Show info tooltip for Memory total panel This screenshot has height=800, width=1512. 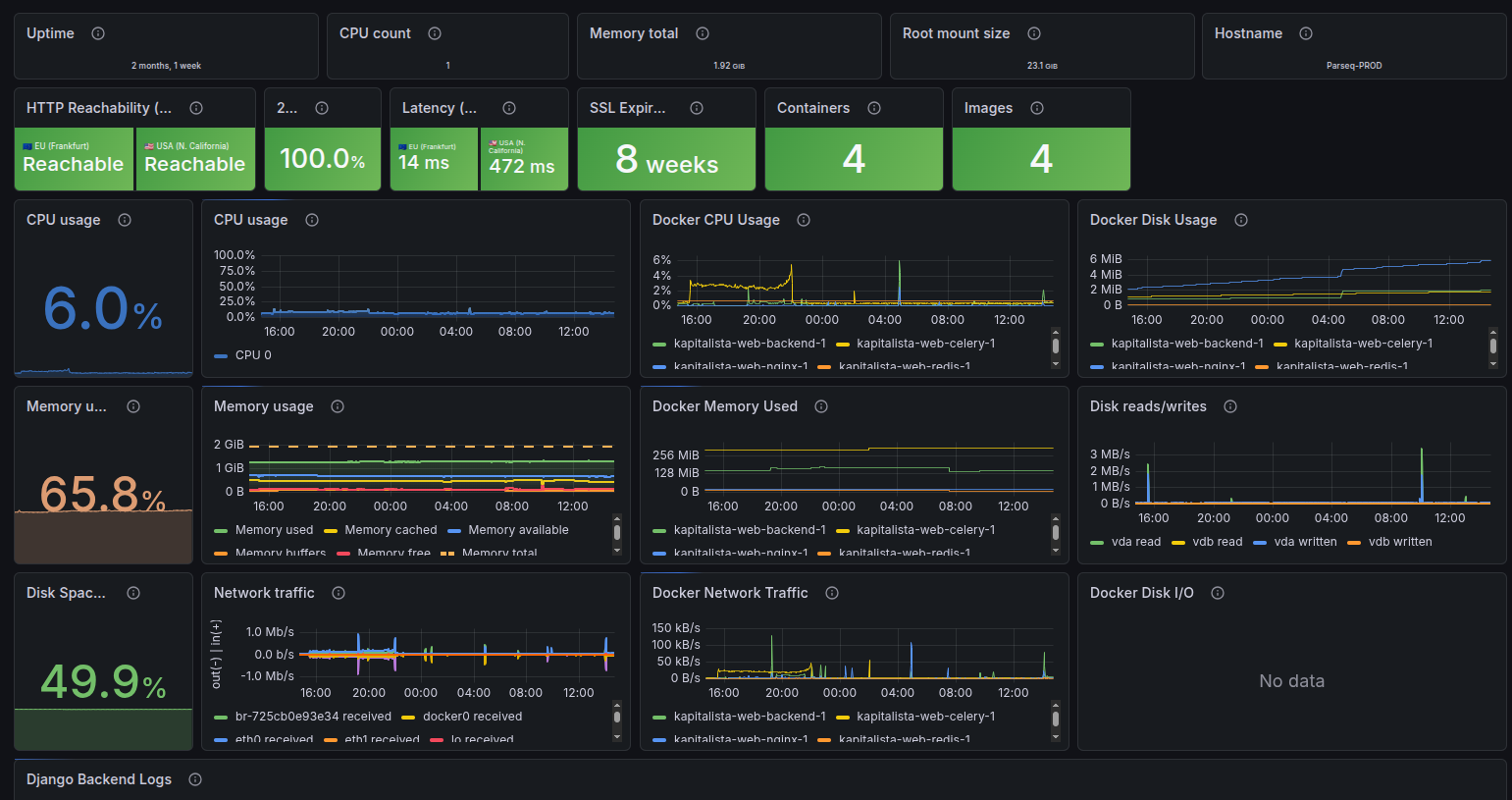[703, 33]
